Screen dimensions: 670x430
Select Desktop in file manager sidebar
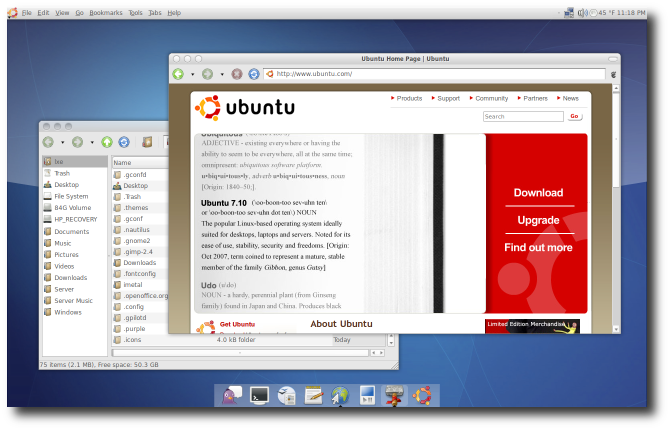coord(75,185)
